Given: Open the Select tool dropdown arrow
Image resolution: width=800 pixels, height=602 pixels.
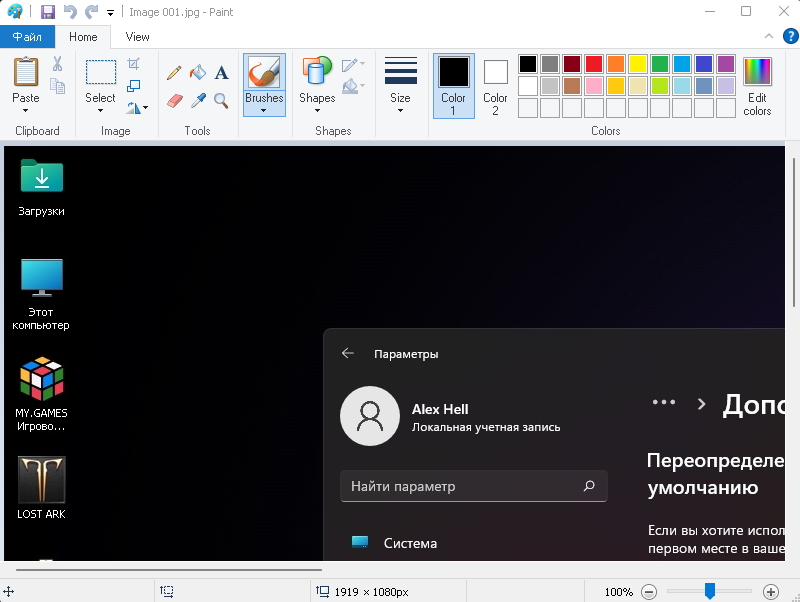Looking at the screenshot, I should click(100, 111).
